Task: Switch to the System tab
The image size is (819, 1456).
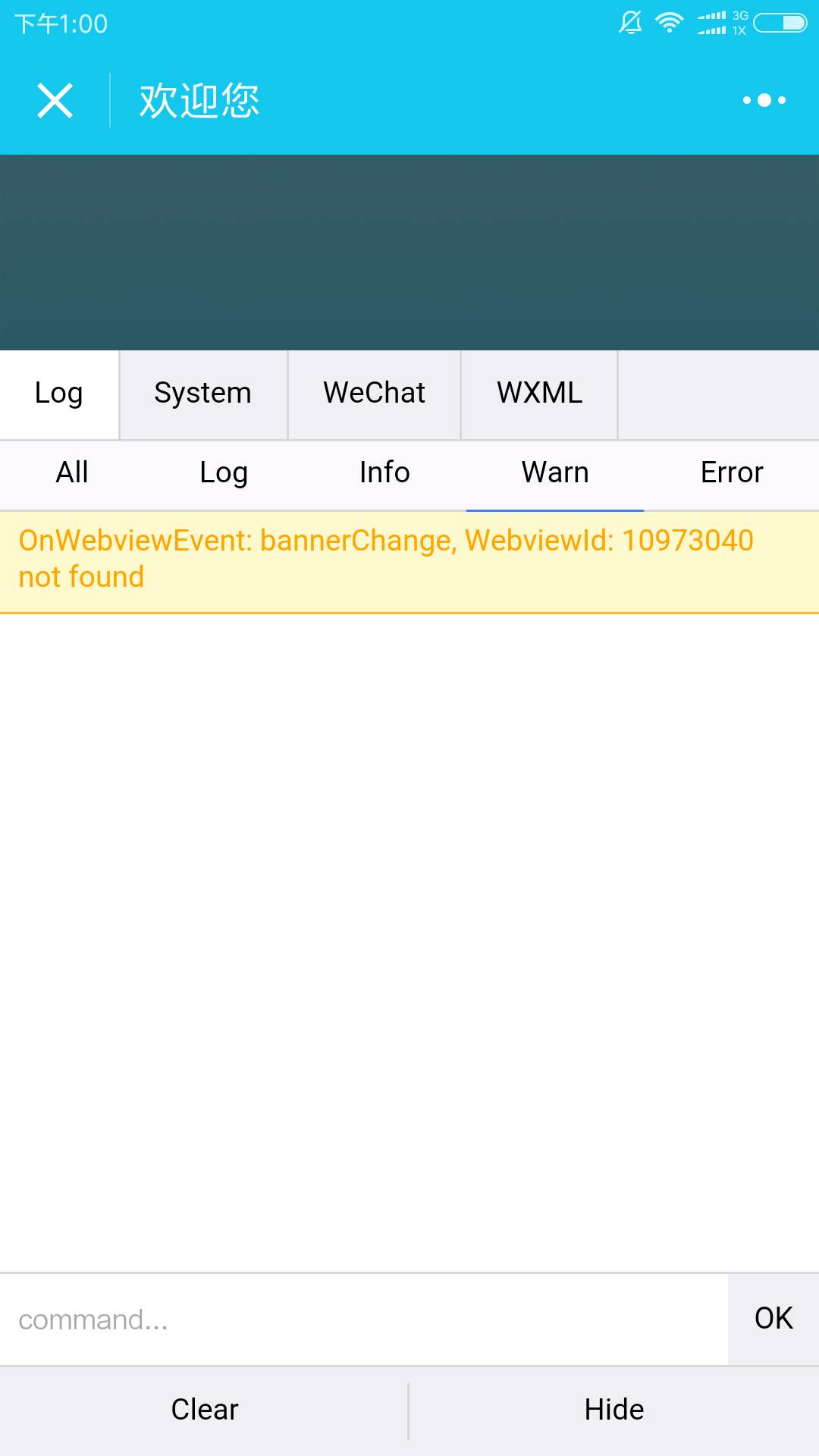Action: tap(203, 394)
